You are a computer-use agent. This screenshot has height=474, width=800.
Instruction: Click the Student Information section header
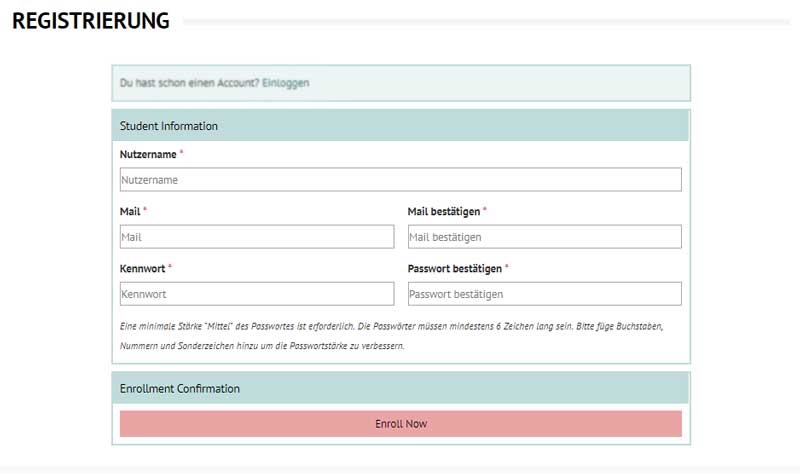(401, 126)
